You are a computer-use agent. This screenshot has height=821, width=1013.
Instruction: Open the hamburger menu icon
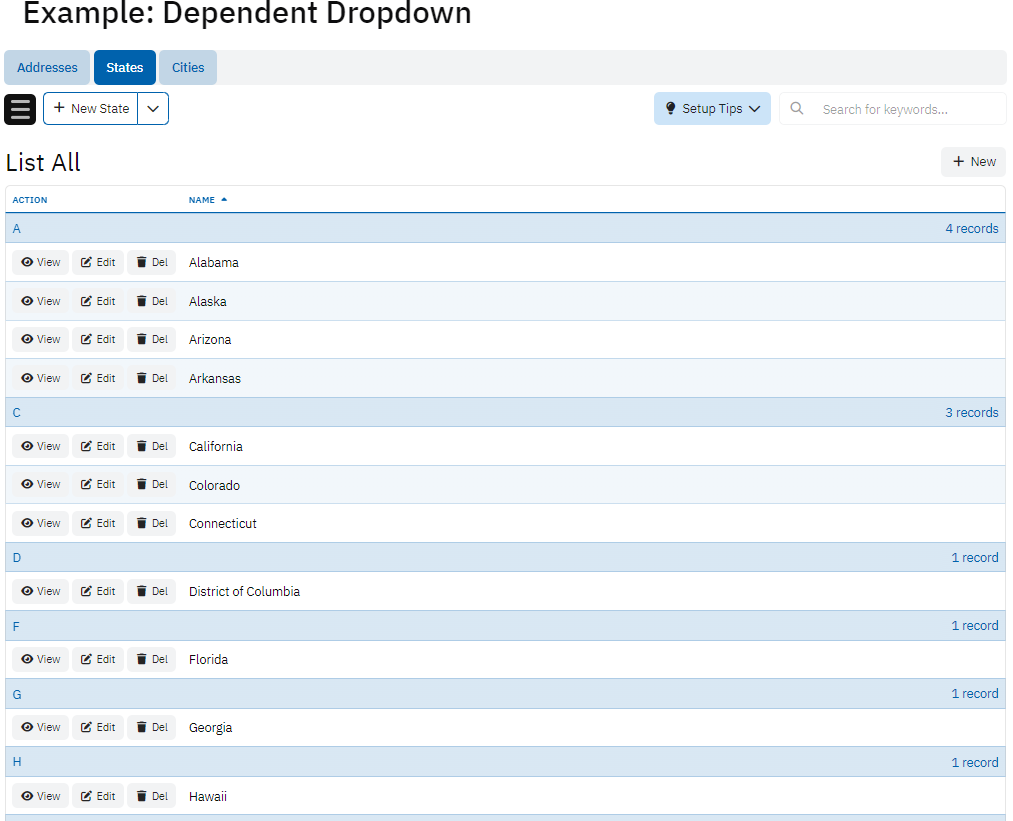point(20,109)
